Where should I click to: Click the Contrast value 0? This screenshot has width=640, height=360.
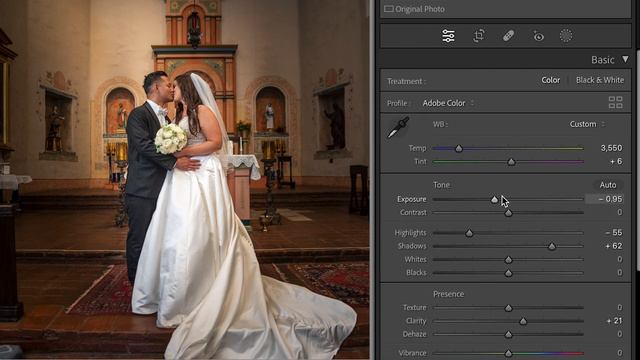pos(620,212)
